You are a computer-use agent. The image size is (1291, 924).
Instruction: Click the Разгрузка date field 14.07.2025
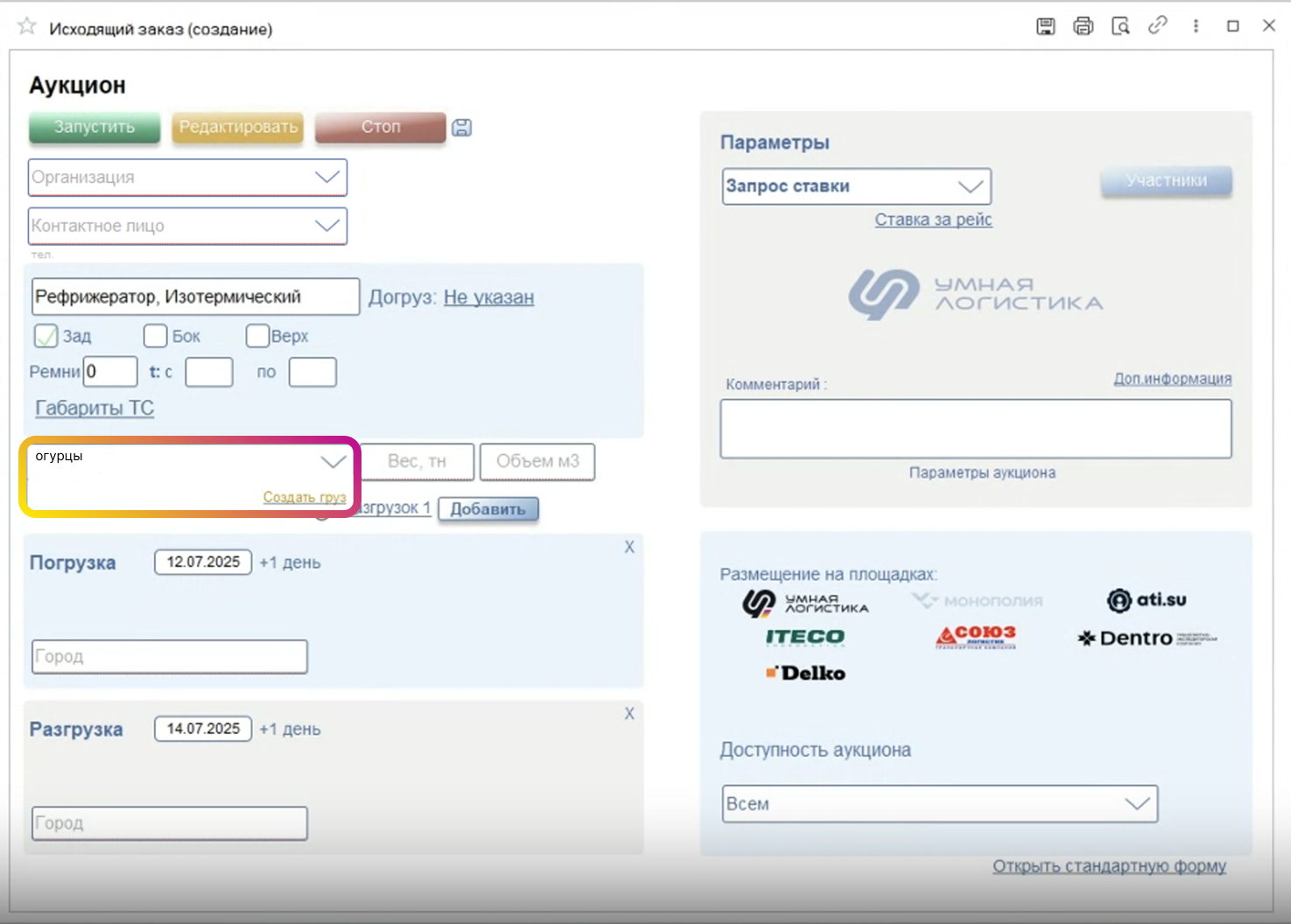click(203, 729)
